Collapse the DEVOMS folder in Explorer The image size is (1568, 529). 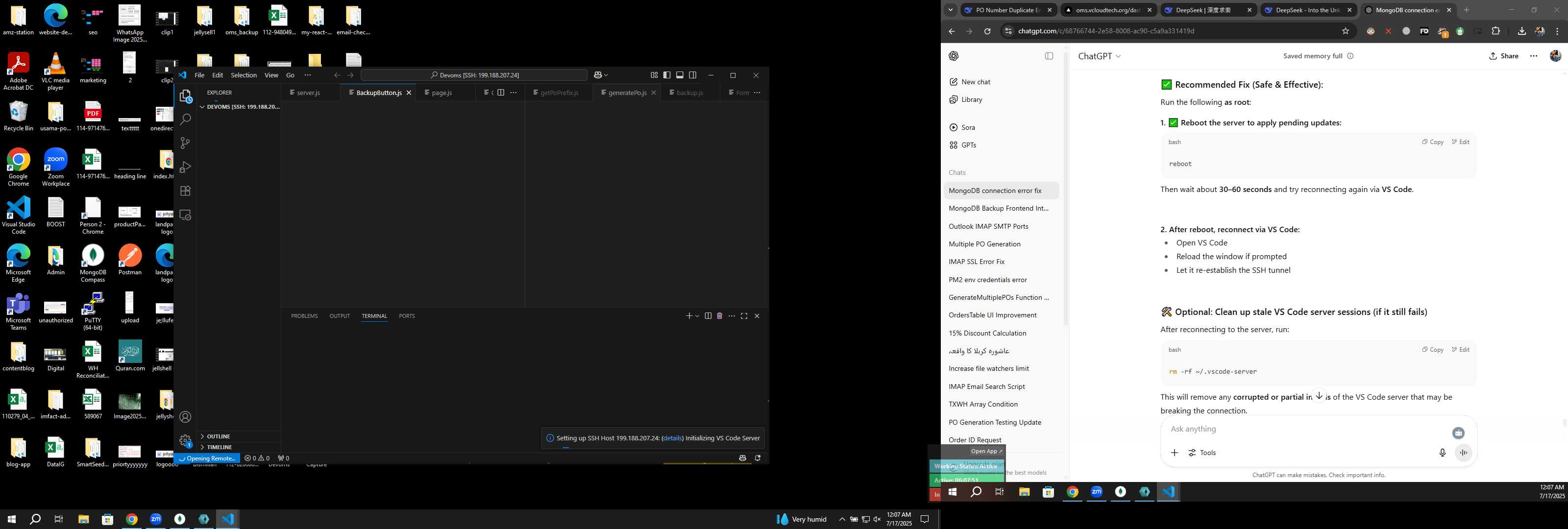point(239,106)
